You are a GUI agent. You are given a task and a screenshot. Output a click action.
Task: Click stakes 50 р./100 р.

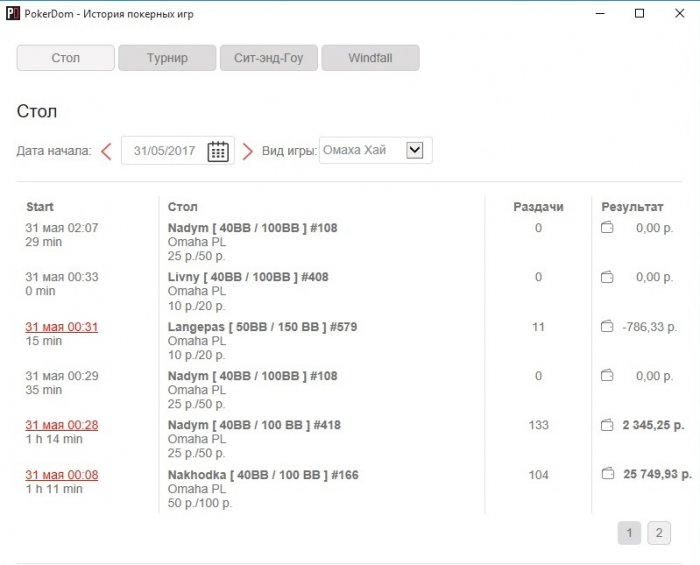(200, 503)
